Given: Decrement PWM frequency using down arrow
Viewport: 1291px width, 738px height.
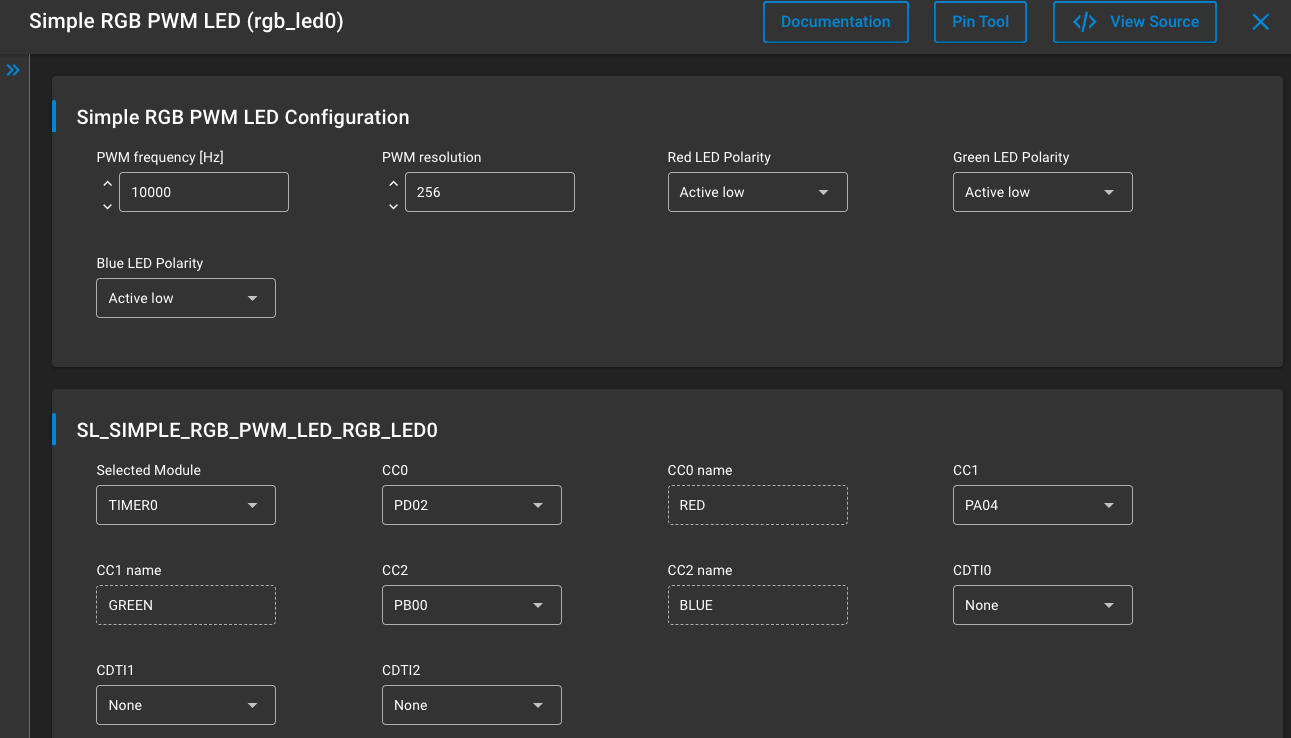Looking at the screenshot, I should tap(107, 206).
